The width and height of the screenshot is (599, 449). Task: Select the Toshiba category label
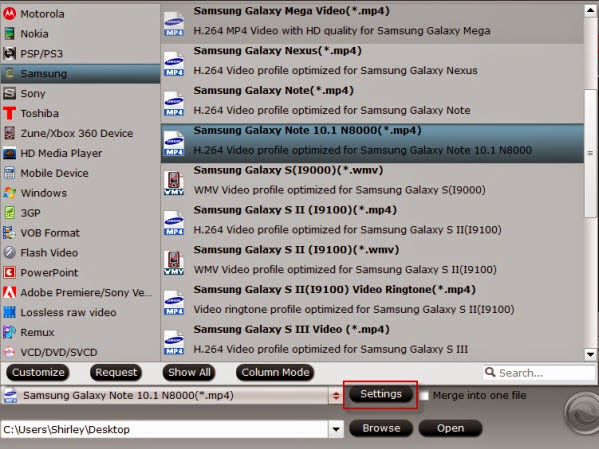click(39, 113)
